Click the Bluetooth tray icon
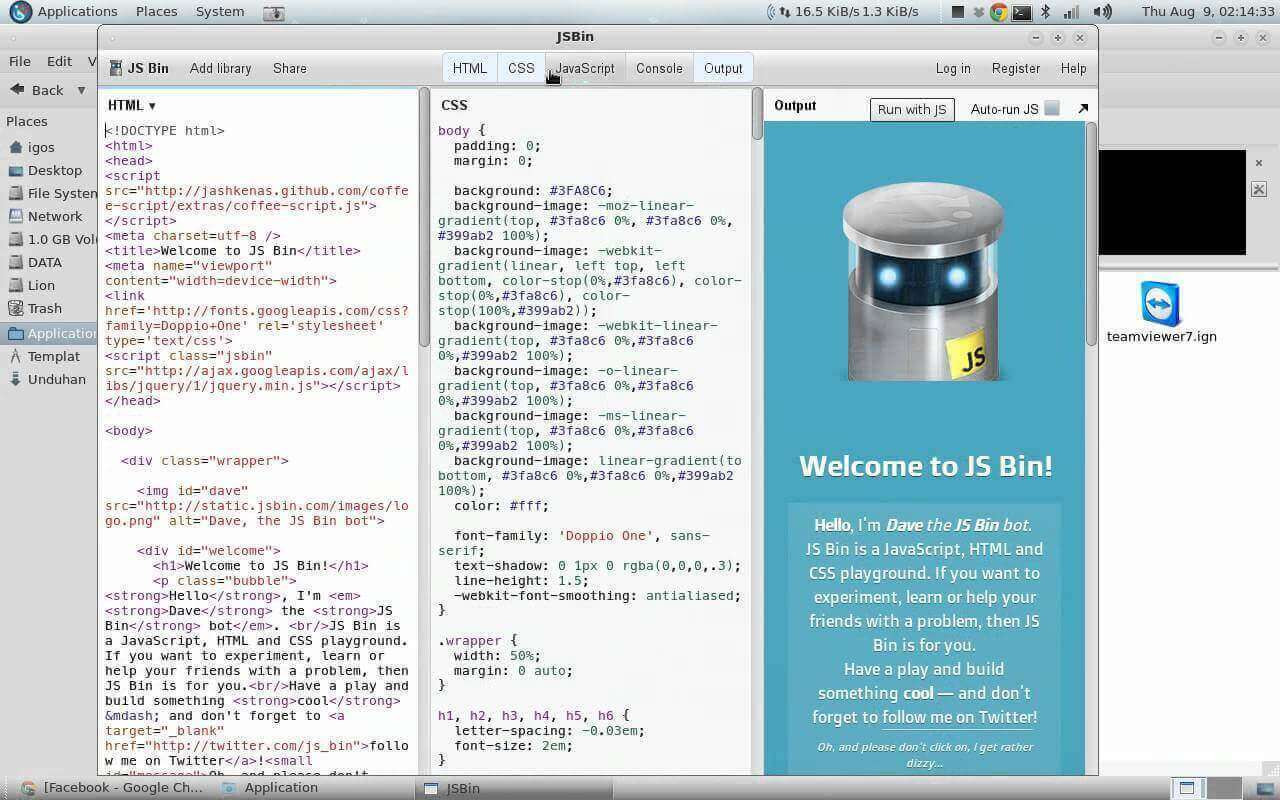The width and height of the screenshot is (1280, 800). point(1046,12)
